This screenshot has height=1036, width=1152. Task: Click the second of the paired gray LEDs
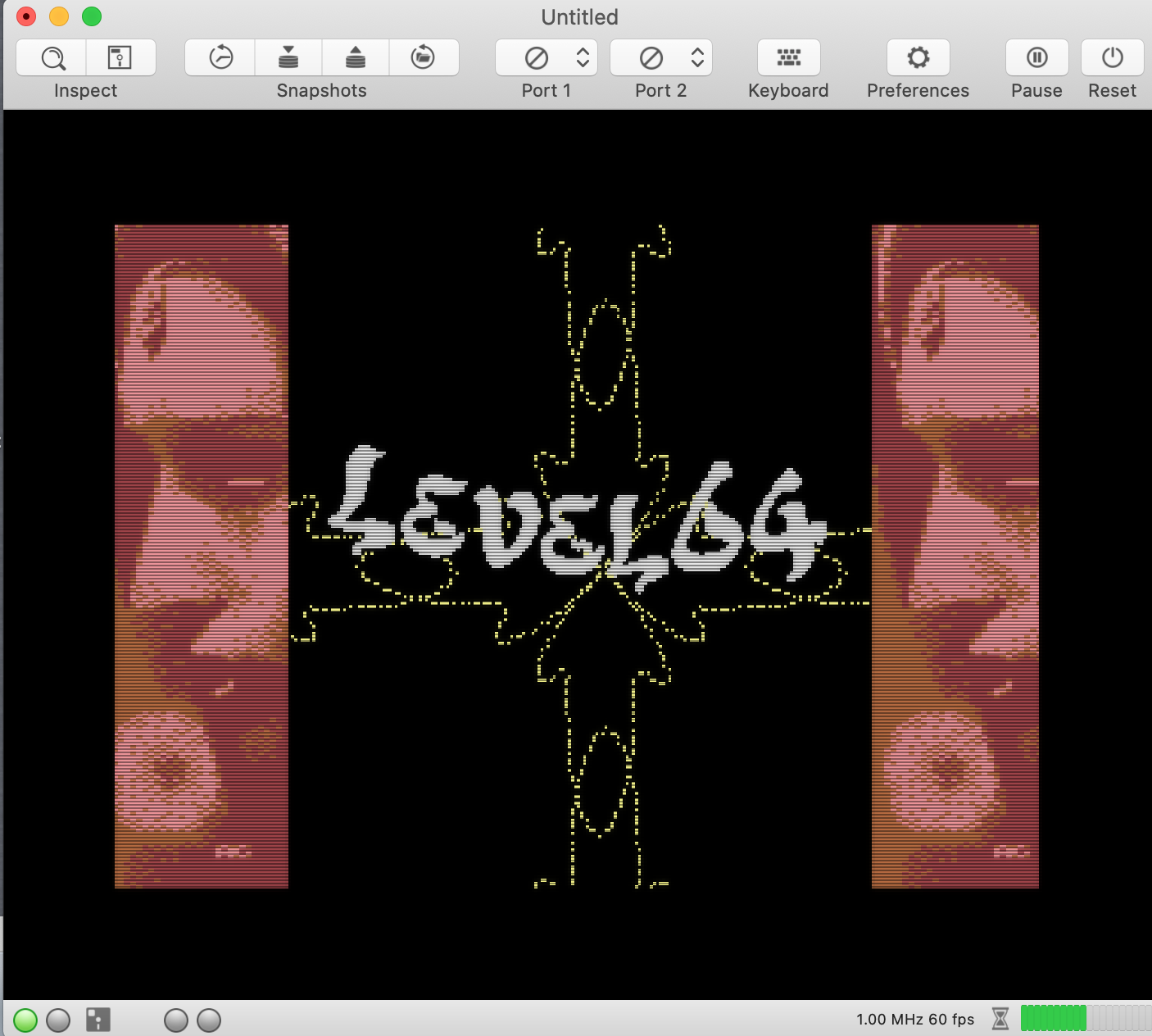click(x=209, y=1020)
